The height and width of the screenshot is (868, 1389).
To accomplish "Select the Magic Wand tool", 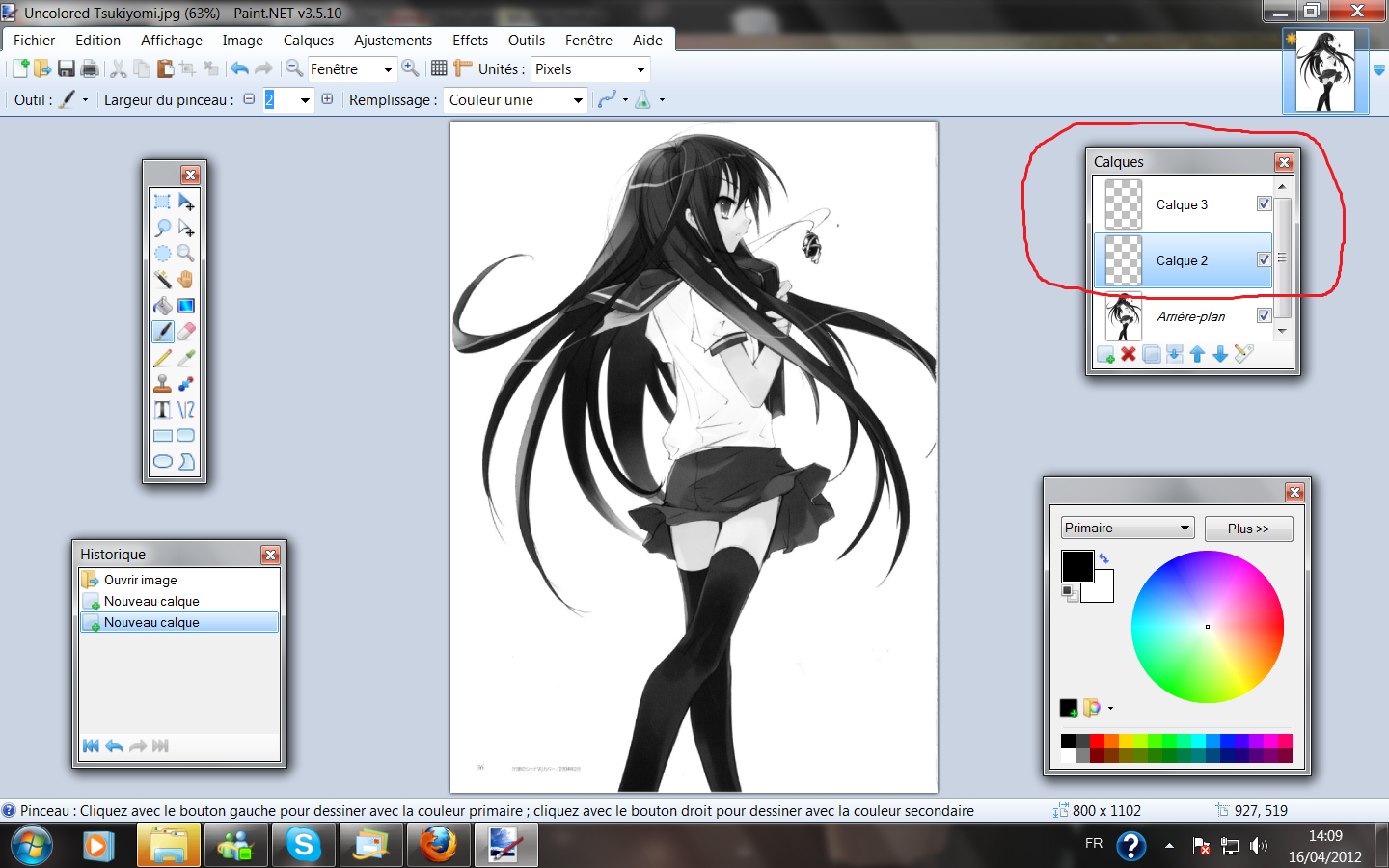I will pyautogui.click(x=162, y=280).
